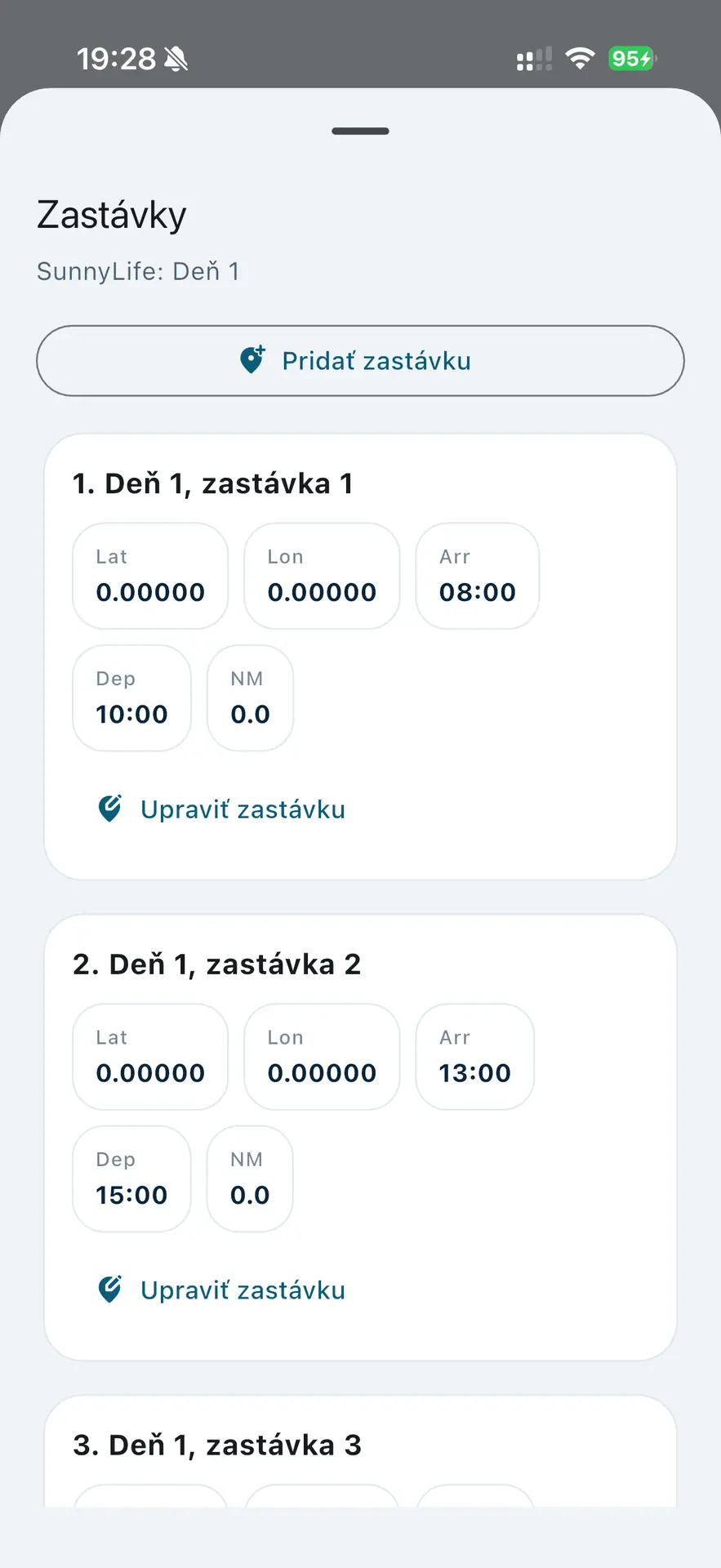Tap the Arr 08:00 time chip
Viewport: 721px width, 1568px height.
click(x=478, y=577)
